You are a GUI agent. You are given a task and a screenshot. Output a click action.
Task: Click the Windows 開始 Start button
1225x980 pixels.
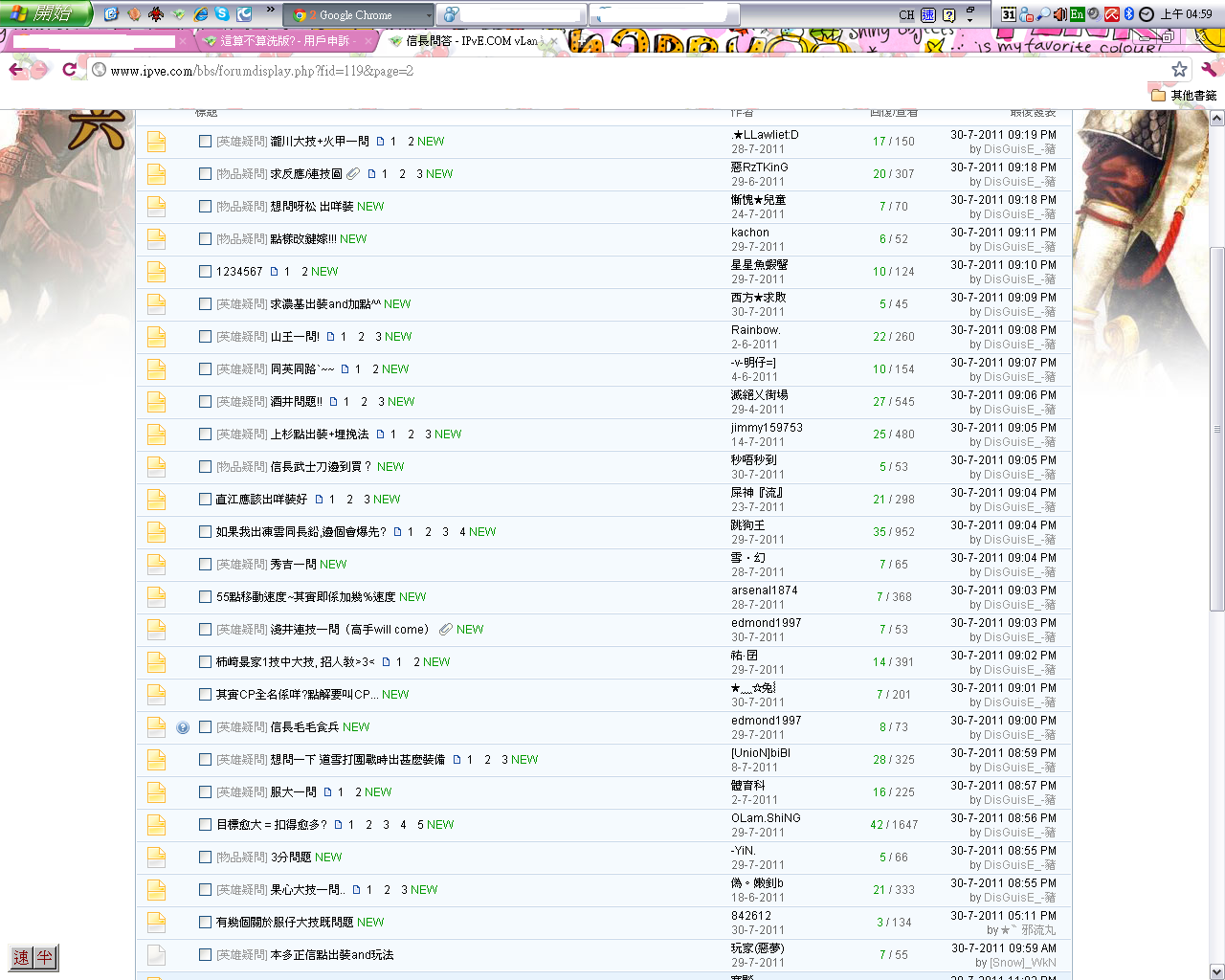click(x=46, y=13)
